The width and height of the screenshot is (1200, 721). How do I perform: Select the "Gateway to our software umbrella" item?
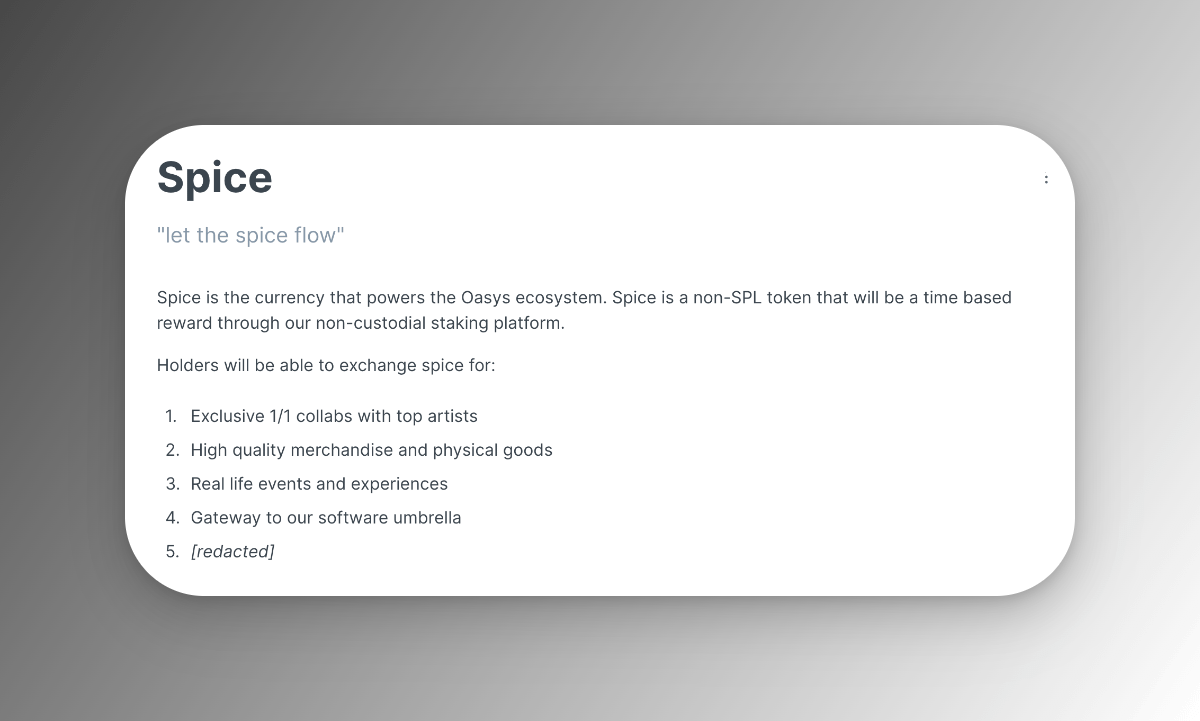pyautogui.click(x=326, y=518)
